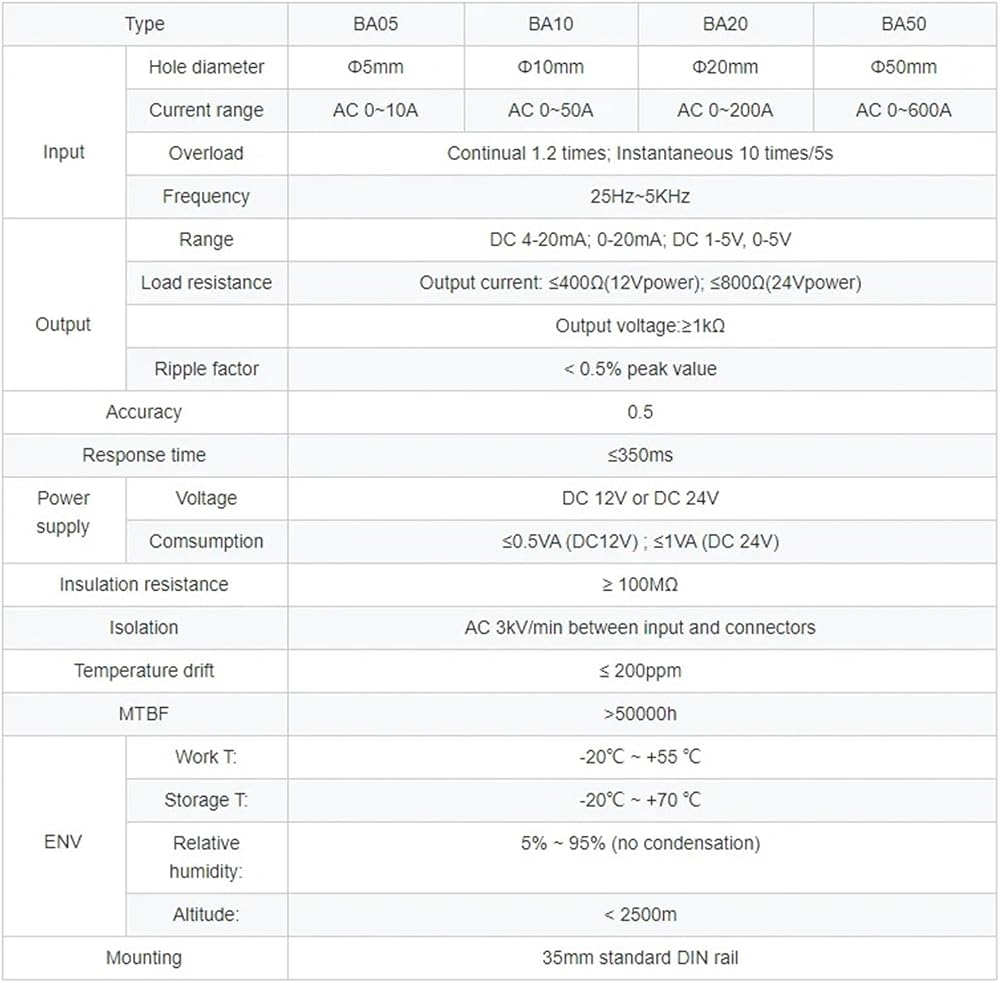Select the MTBF >50000h value

640,714
